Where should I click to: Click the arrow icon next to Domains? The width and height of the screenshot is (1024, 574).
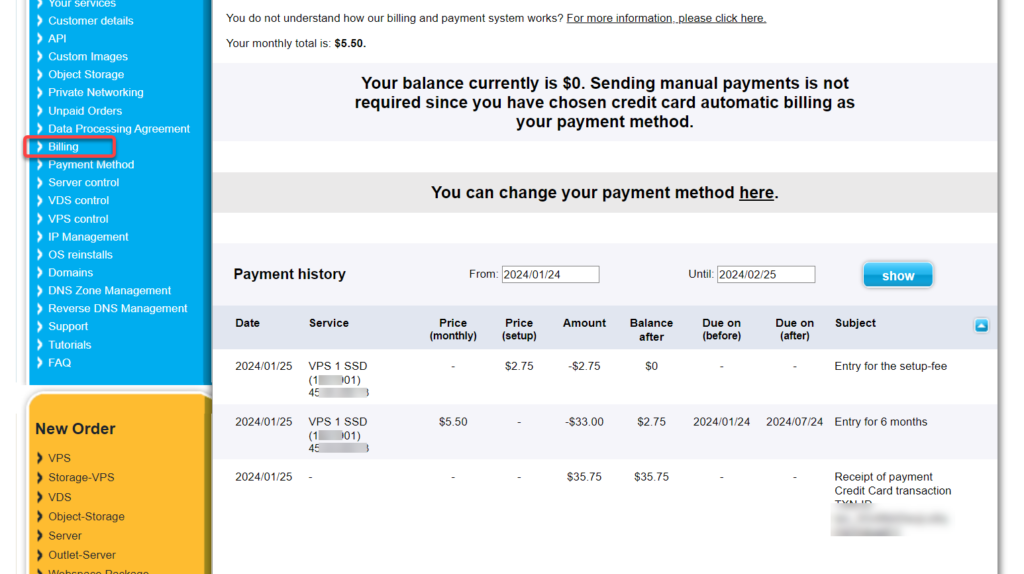point(40,273)
